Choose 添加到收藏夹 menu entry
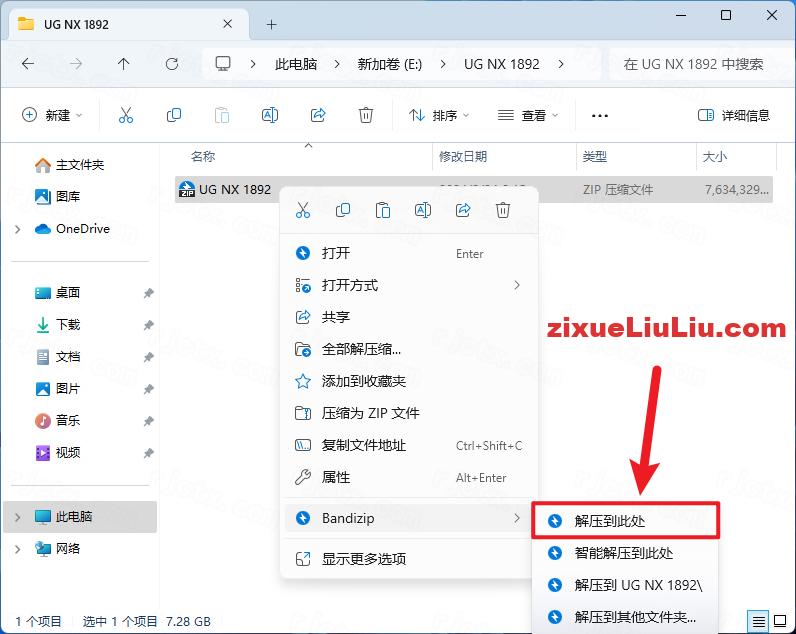796x634 pixels. (x=409, y=381)
